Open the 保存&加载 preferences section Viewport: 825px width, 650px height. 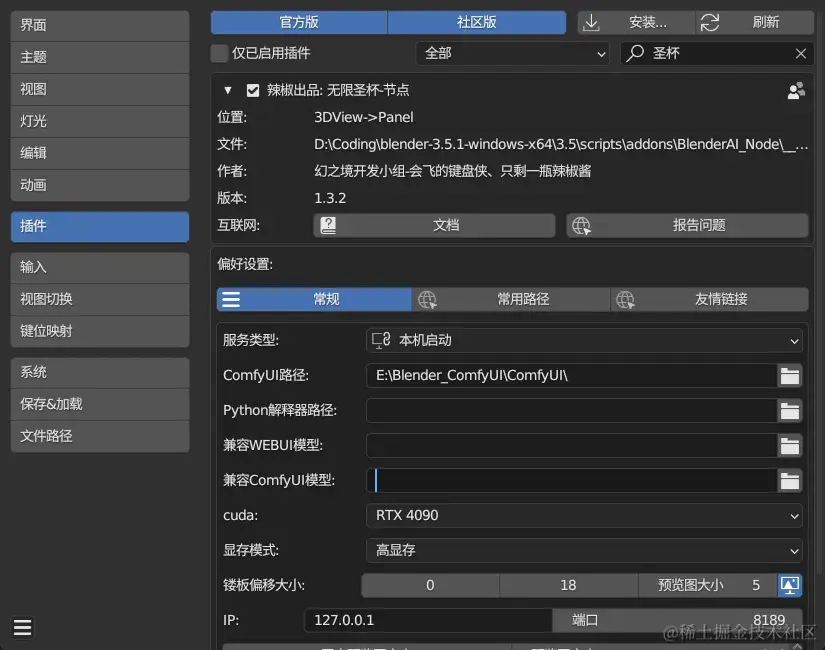tap(100, 404)
